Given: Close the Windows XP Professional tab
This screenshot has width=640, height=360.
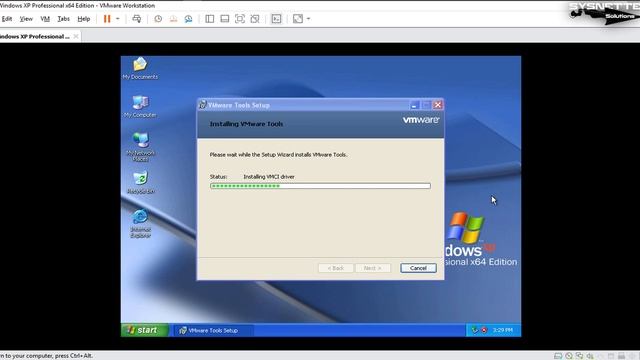Looking at the screenshot, I should 76,36.
